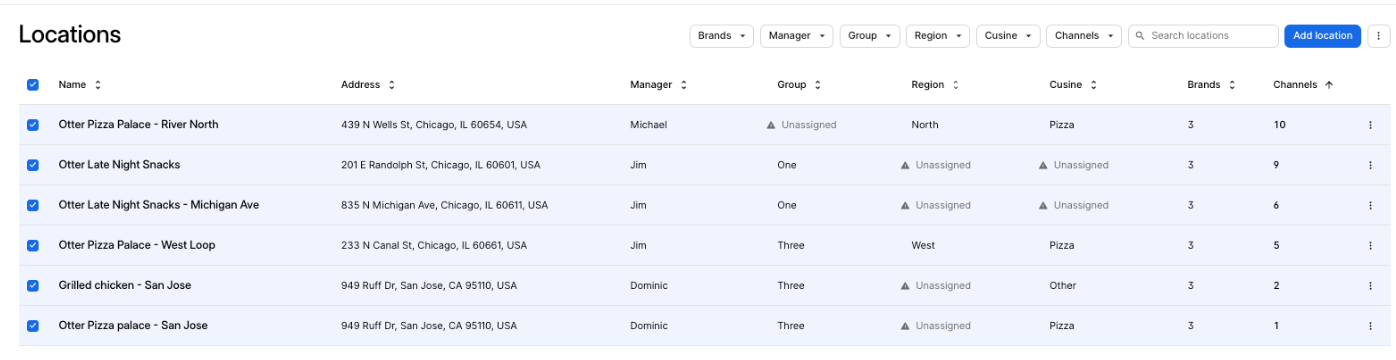
Task: Click the Add location button
Action: (1322, 36)
